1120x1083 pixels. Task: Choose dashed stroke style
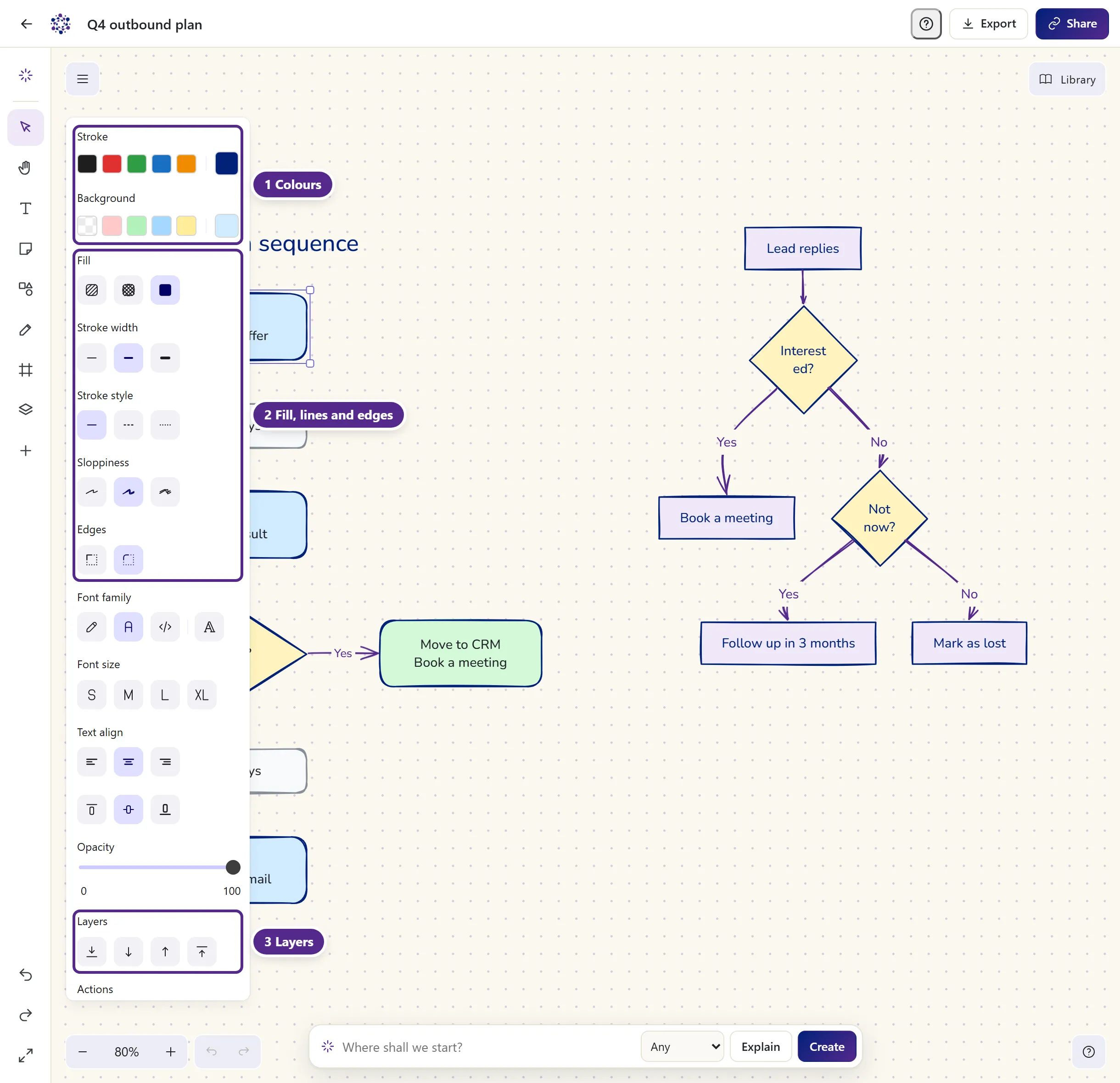[x=129, y=425]
